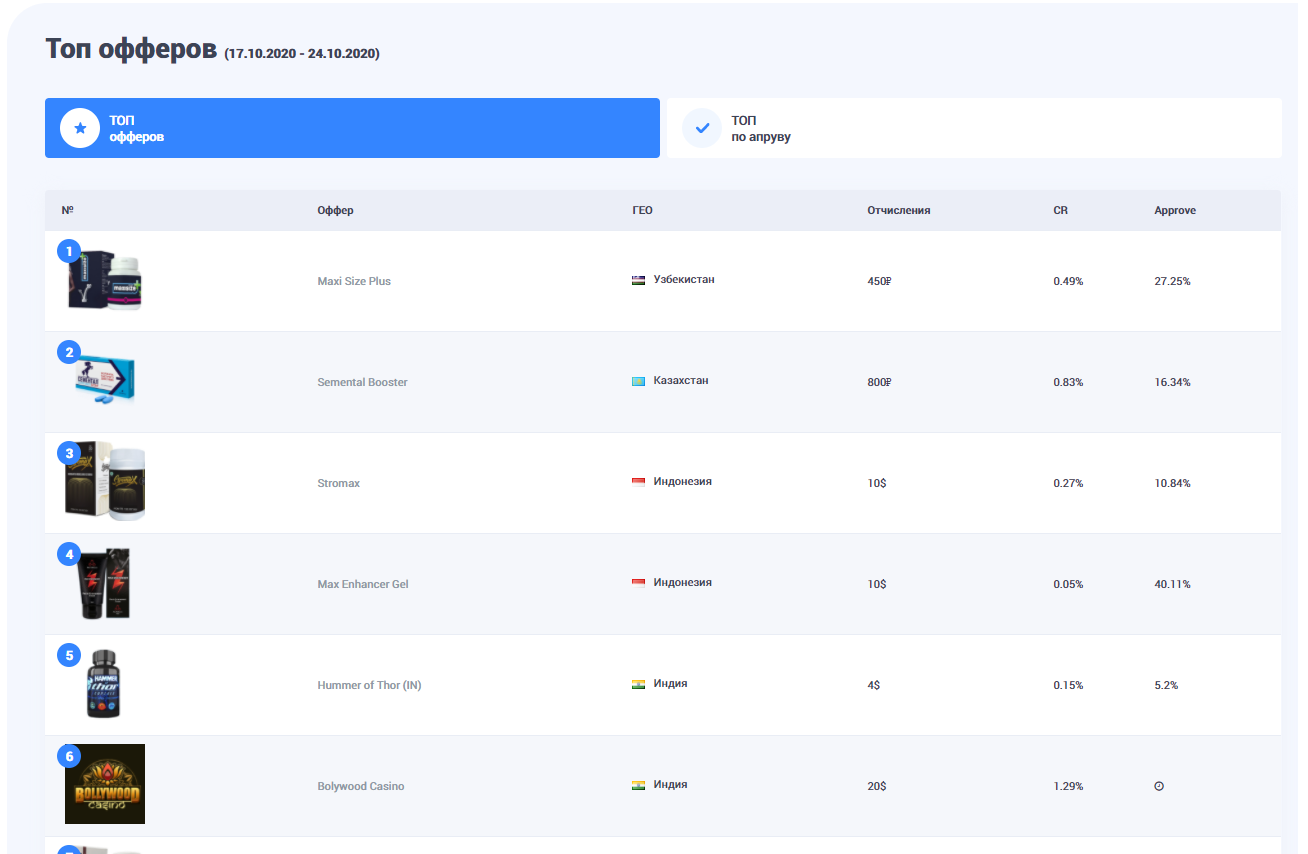This screenshot has width=1308, height=854.
Task: Click rank badge number 5
Action: [x=69, y=655]
